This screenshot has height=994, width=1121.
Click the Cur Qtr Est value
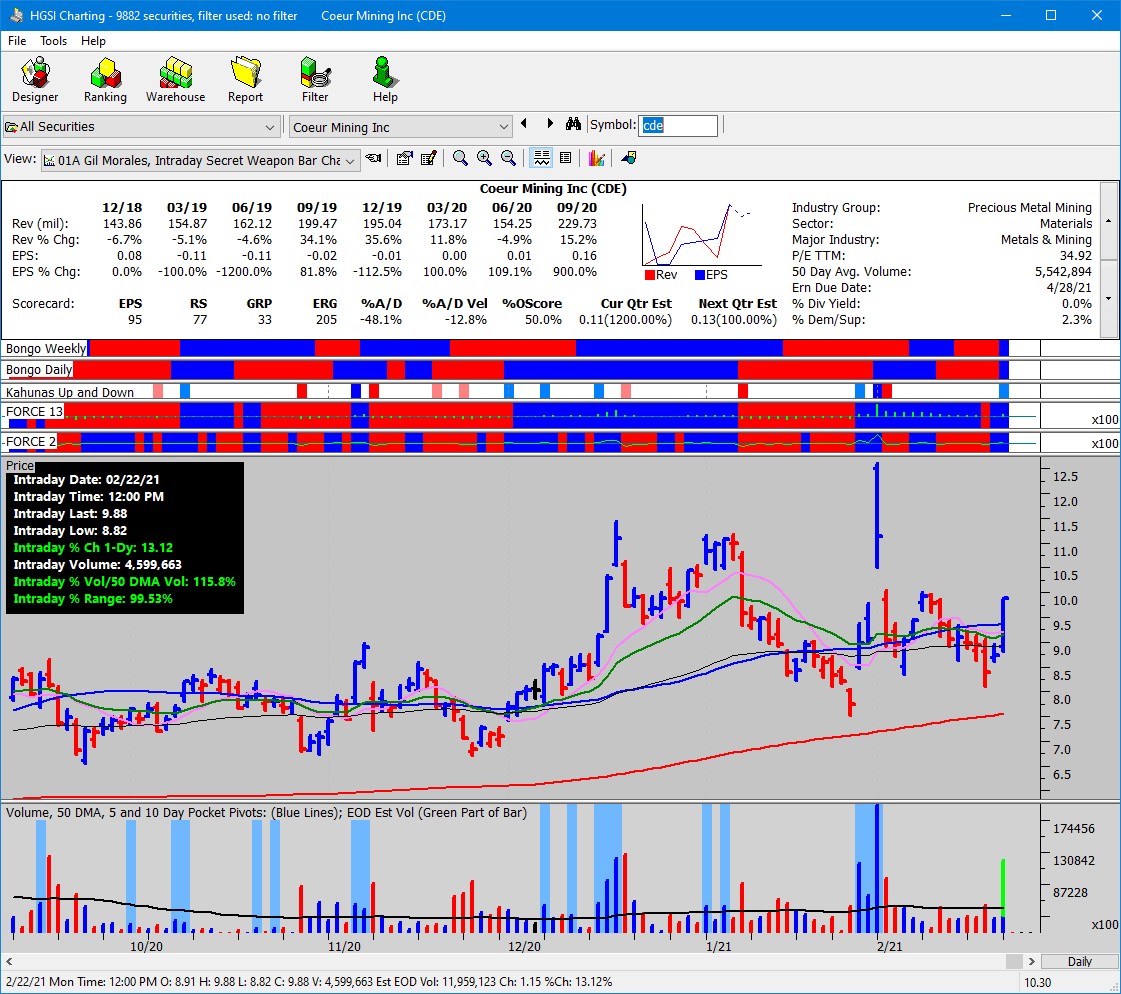626,320
